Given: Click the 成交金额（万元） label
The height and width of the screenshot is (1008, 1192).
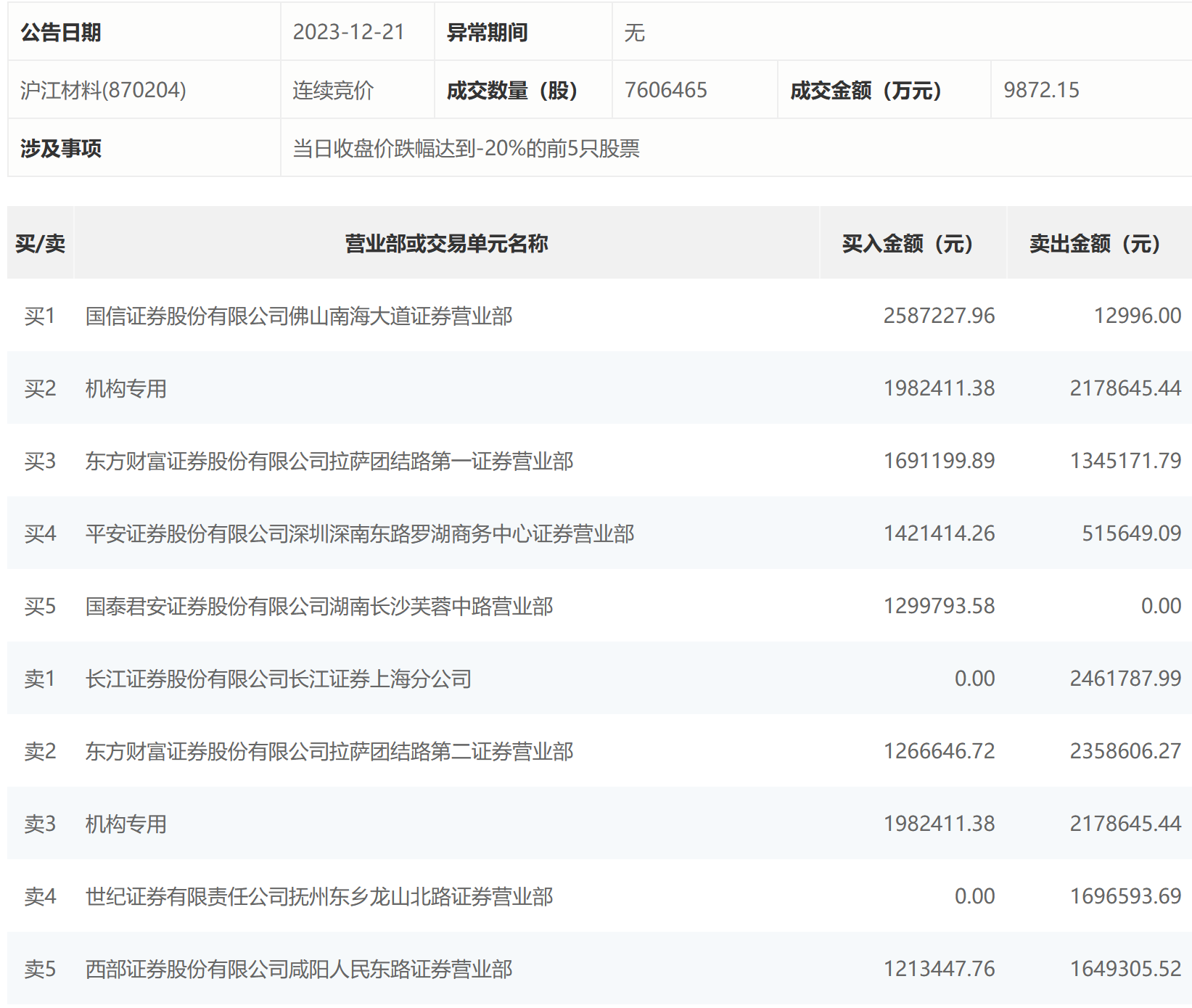Looking at the screenshot, I should pyautogui.click(x=866, y=90).
